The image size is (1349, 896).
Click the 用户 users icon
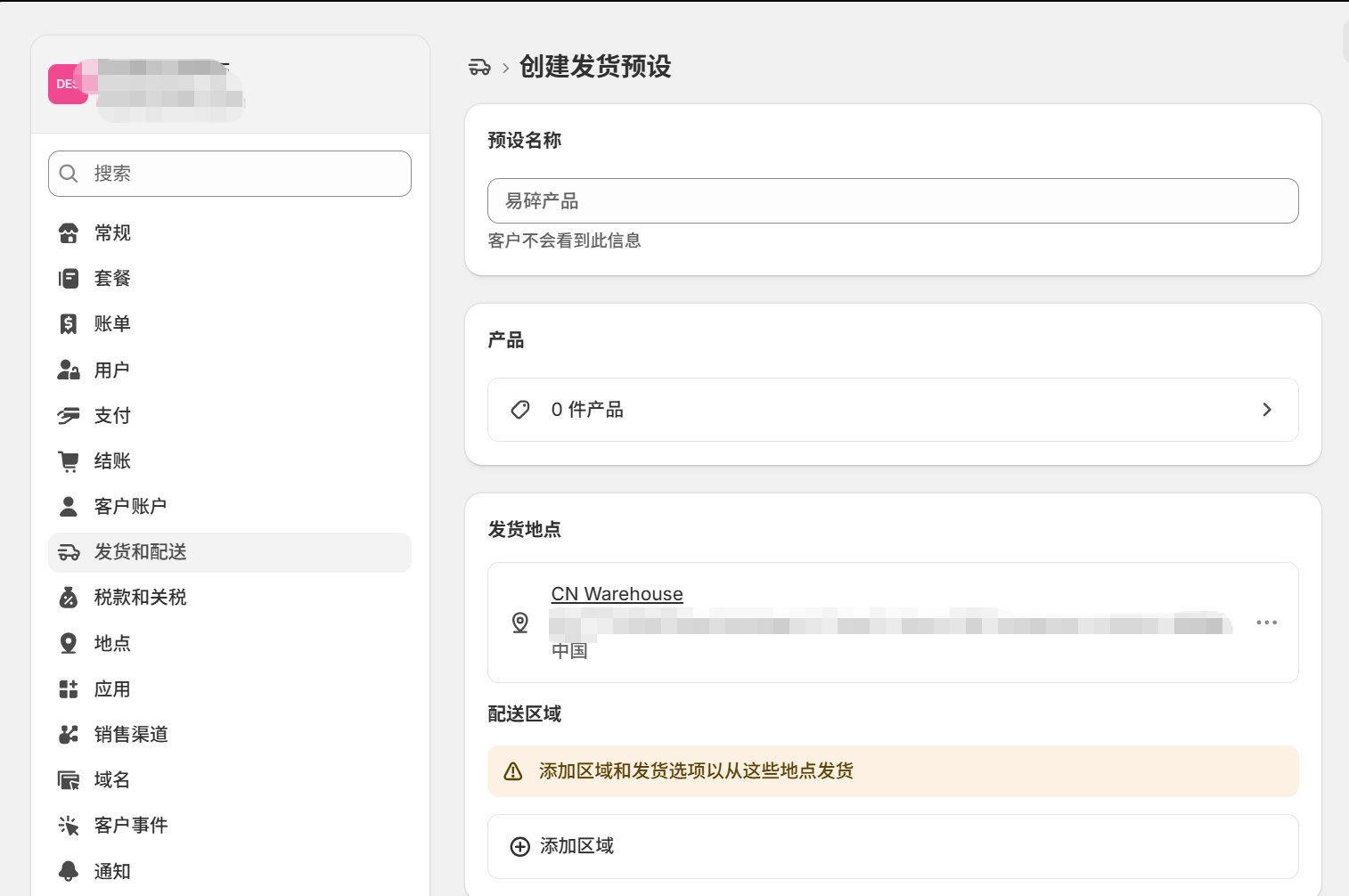click(69, 370)
